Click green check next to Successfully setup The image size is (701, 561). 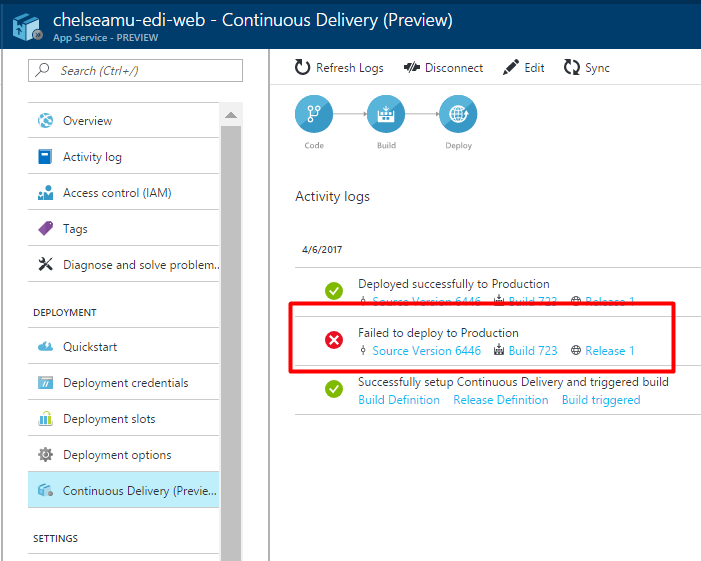coord(334,389)
